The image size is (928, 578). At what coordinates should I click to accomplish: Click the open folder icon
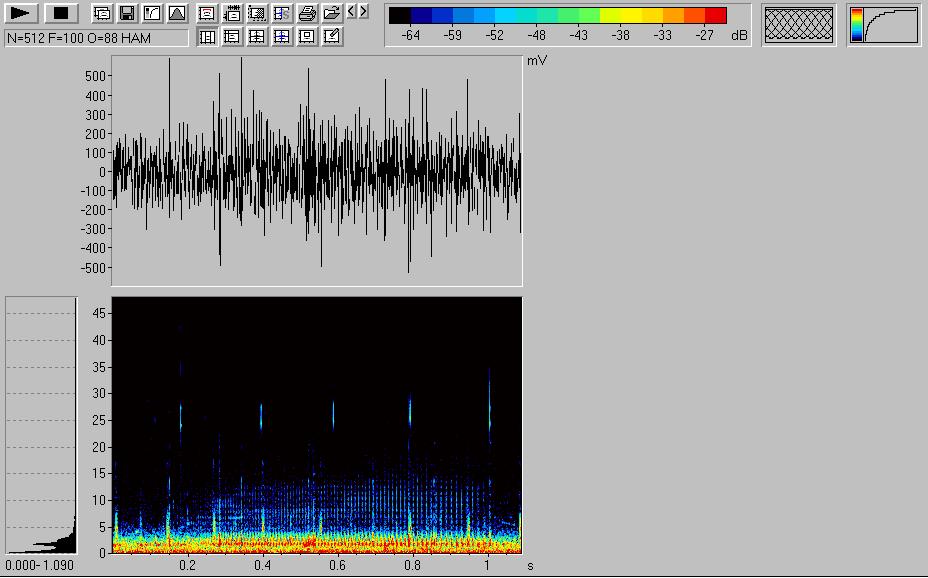coord(331,14)
